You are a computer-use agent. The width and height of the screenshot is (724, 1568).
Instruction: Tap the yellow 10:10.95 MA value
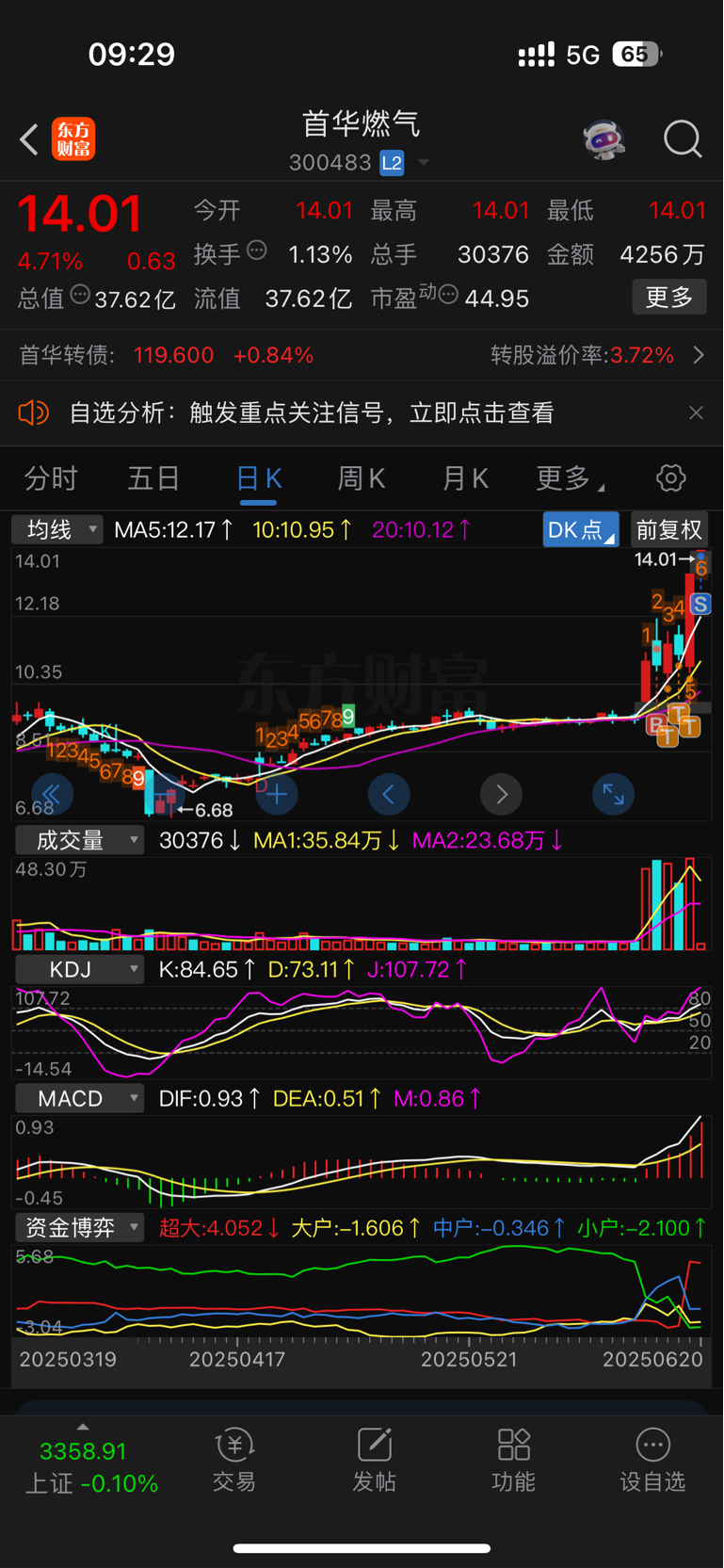[301, 529]
